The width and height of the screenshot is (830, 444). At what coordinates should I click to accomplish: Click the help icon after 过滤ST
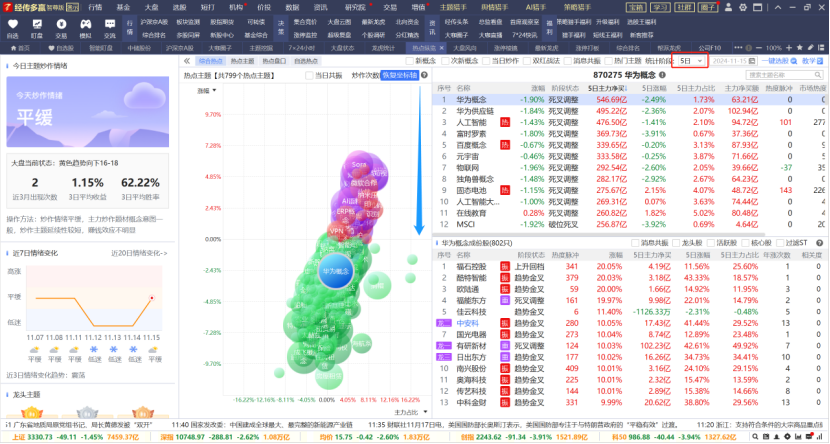819,243
